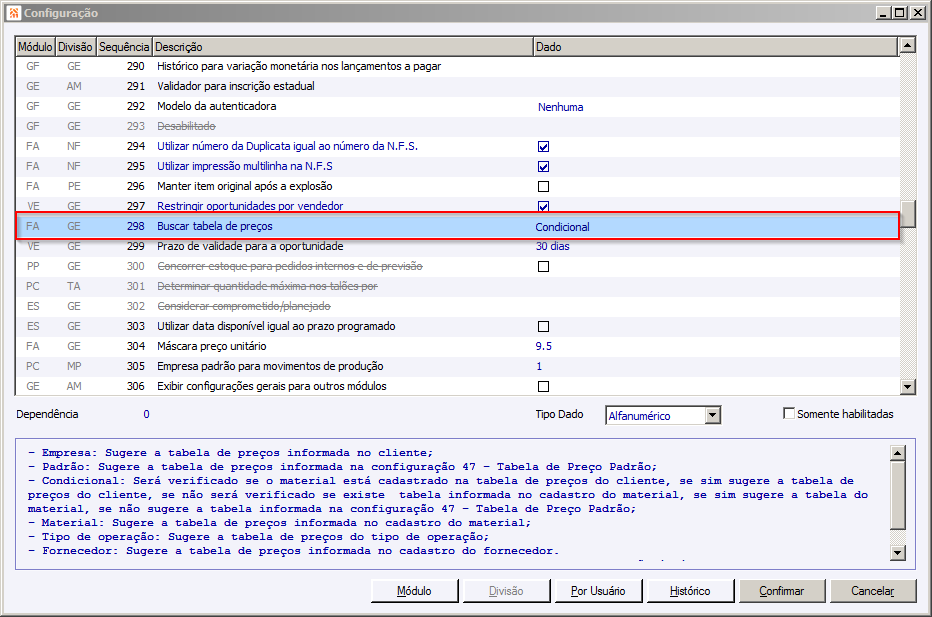Click the Configuração window title icon
Screen dimensions: 932x617
point(13,12)
